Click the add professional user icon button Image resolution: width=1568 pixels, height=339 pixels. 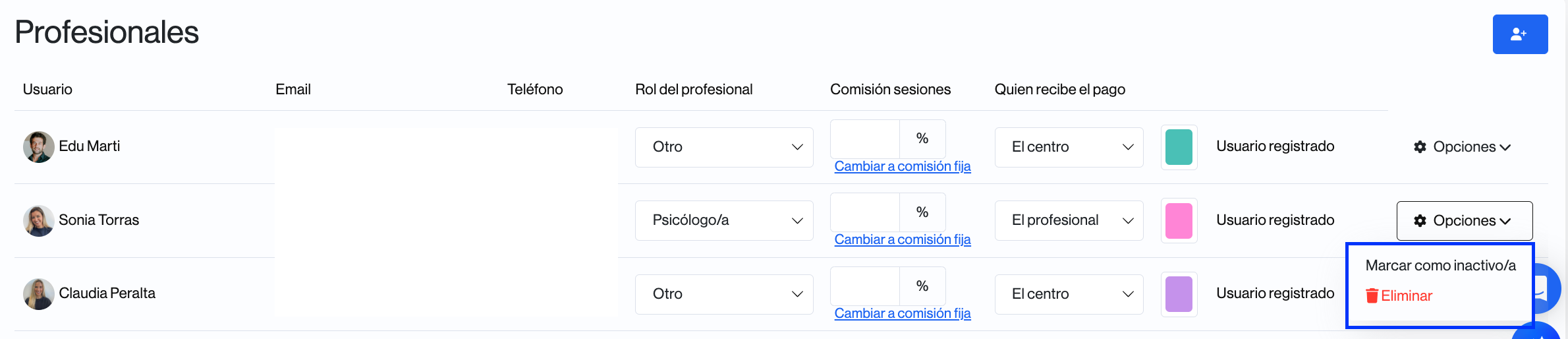coord(1519,34)
